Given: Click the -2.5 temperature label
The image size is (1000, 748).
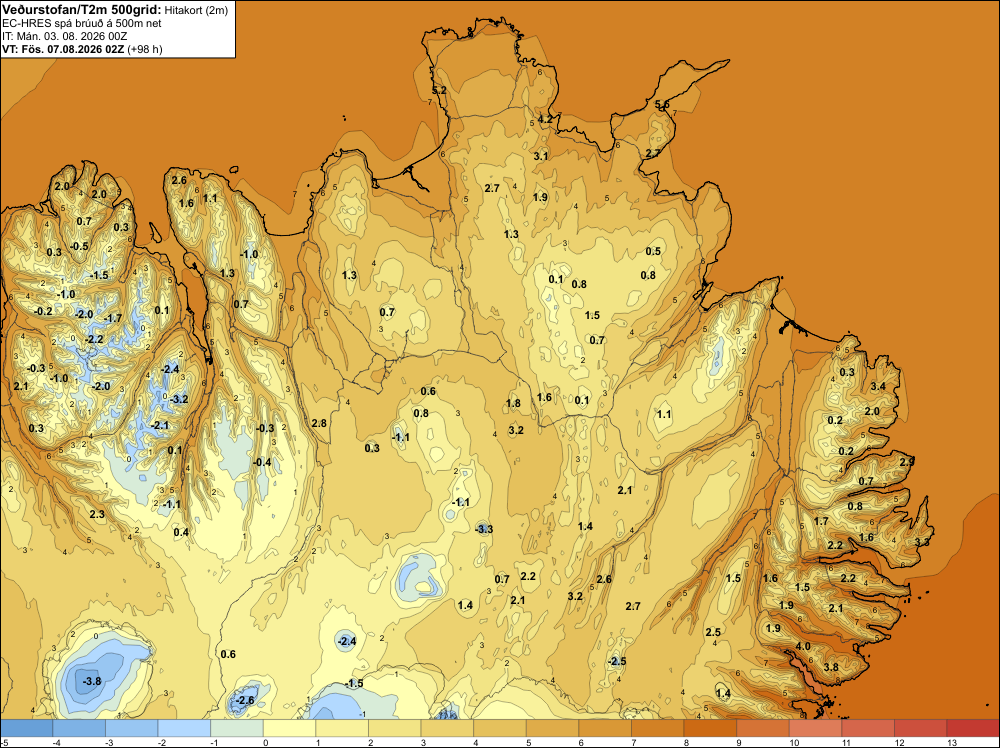Looking at the screenshot, I should (617, 661).
